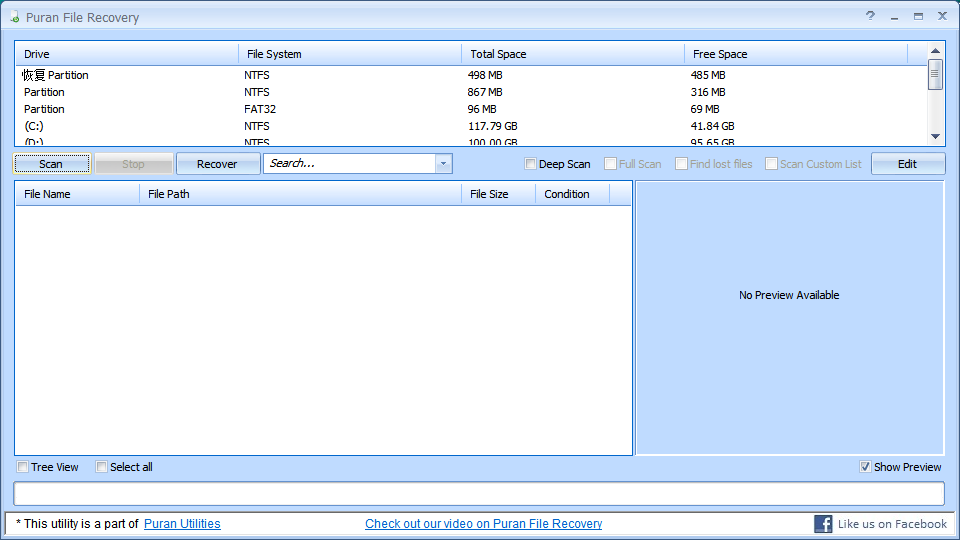Click the 316 MB free space cell

[708, 92]
